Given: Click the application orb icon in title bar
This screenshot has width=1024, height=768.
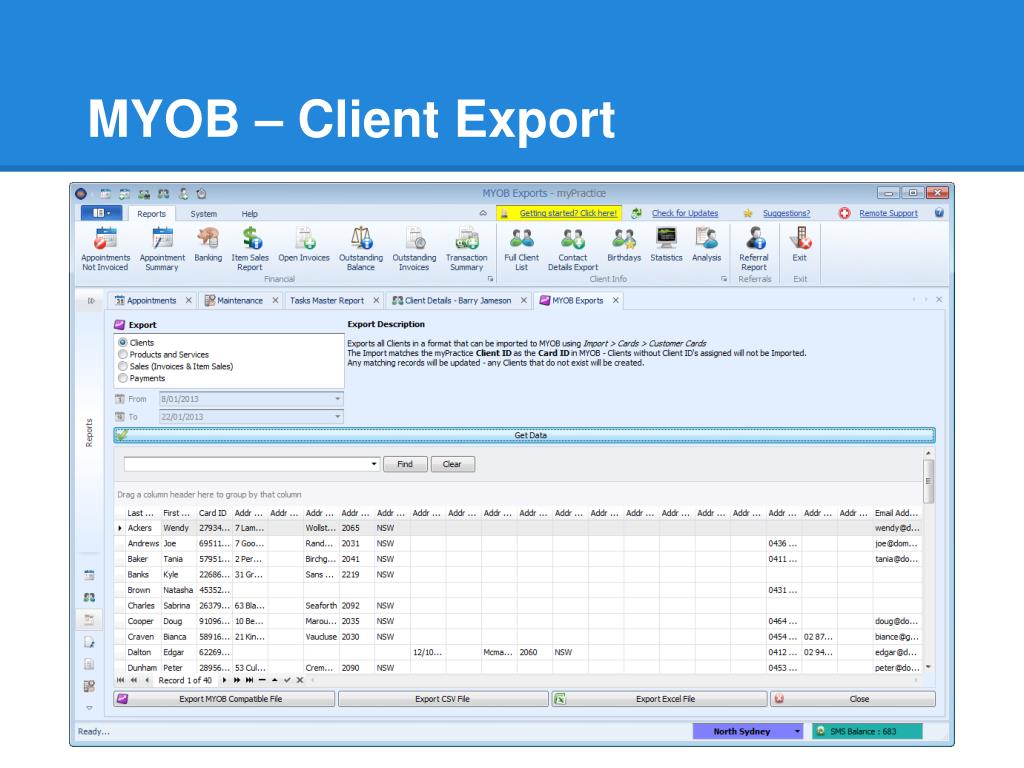Looking at the screenshot, I should (81, 193).
